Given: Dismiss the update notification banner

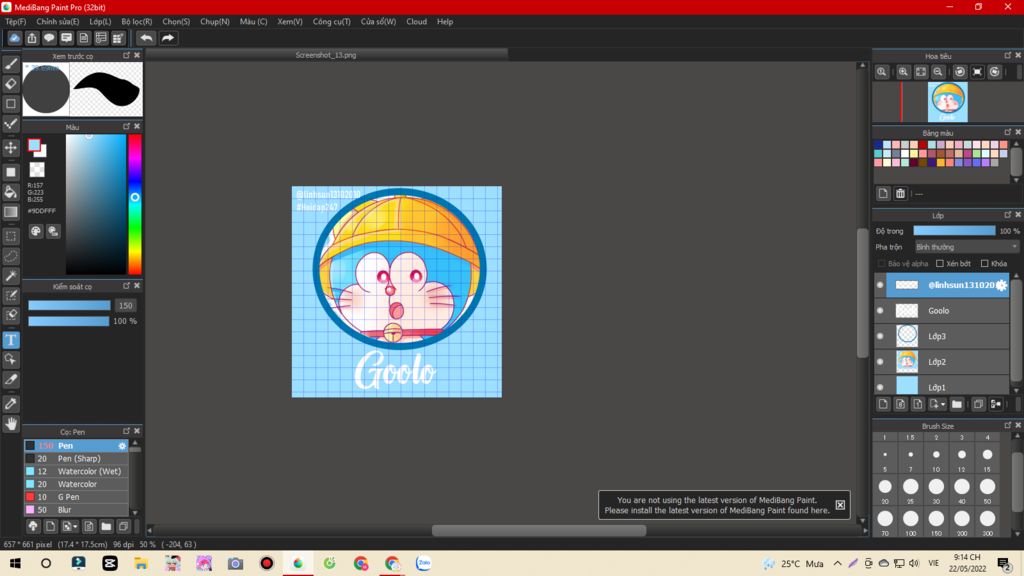Looking at the screenshot, I should (x=840, y=505).
